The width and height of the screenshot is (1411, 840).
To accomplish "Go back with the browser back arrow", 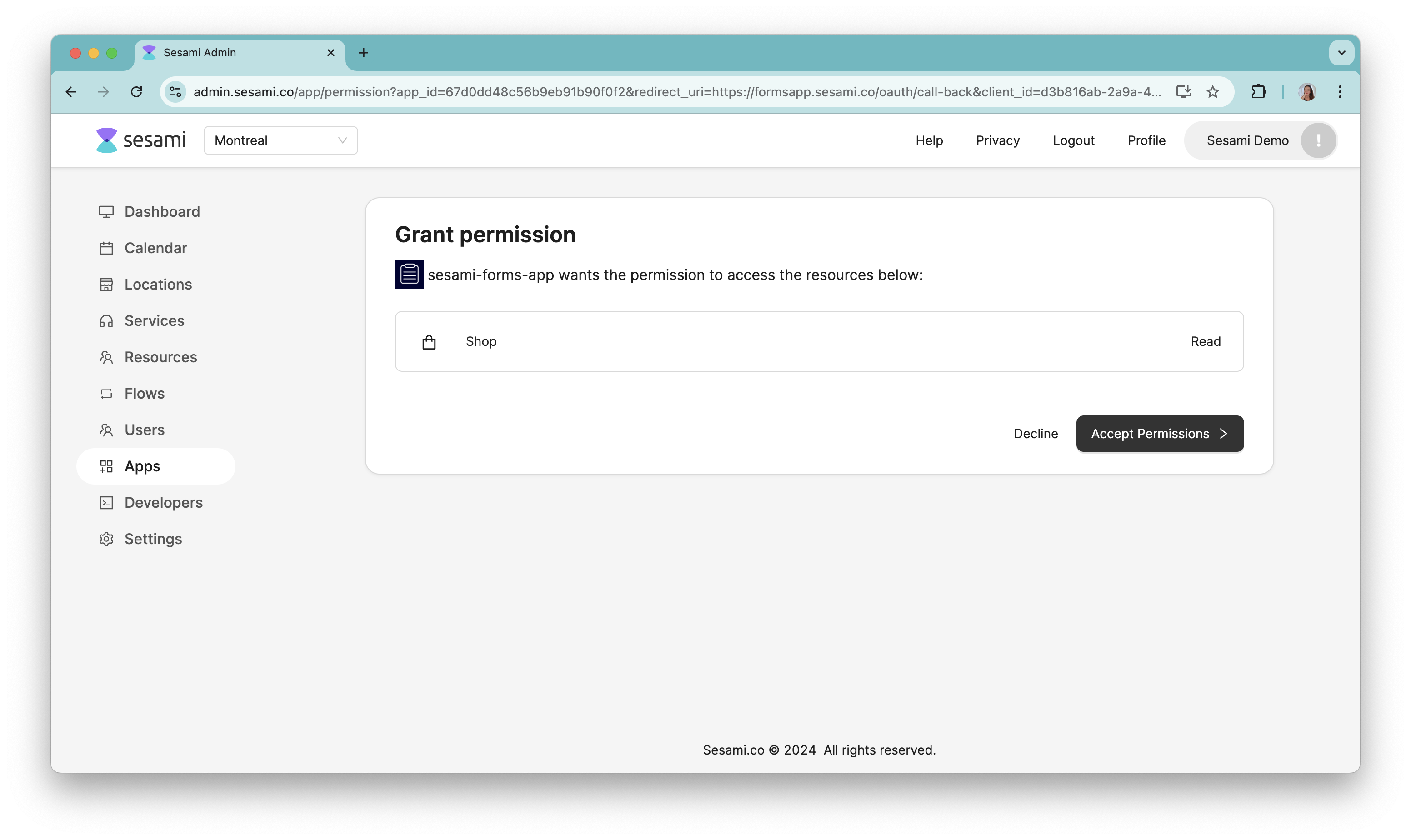I will coord(71,92).
